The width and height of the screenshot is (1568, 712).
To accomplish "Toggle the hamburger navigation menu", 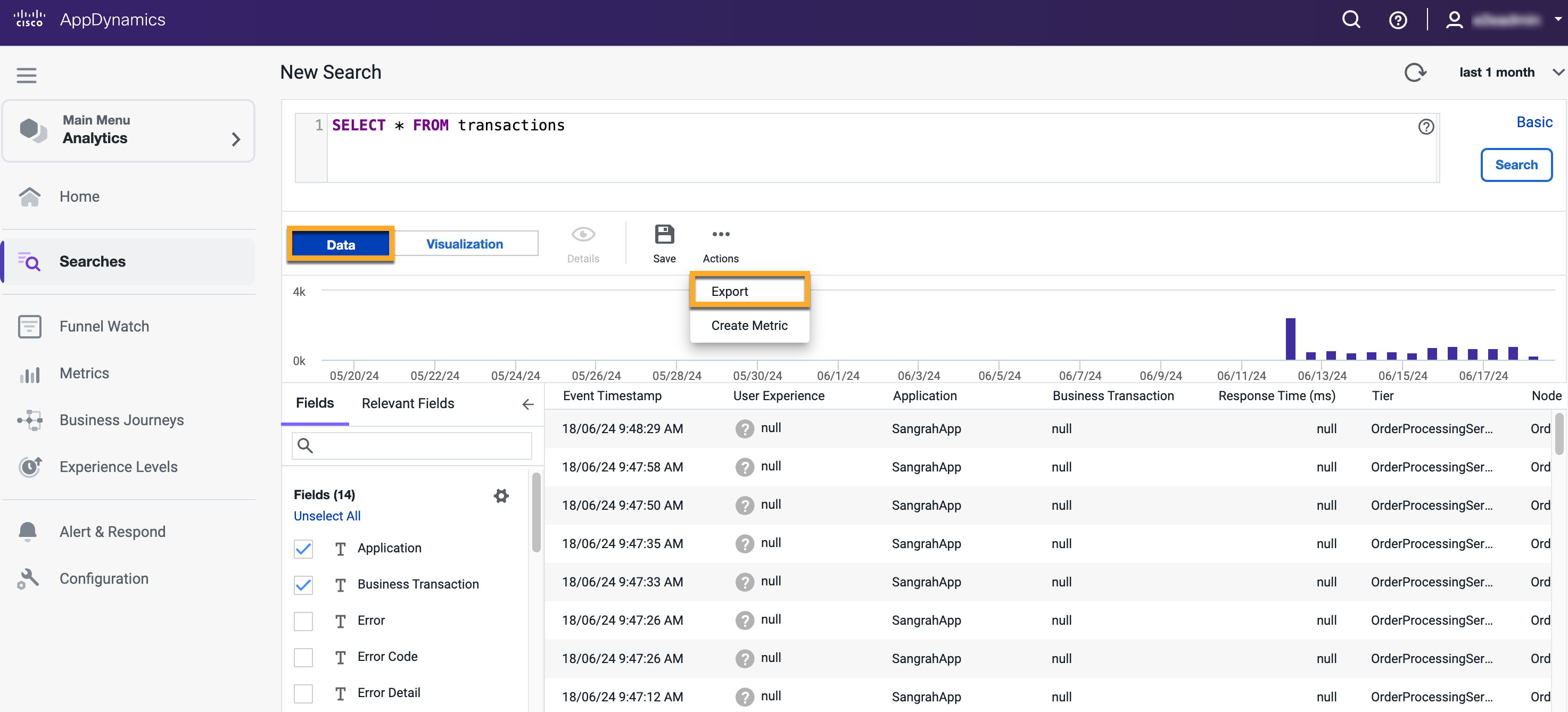I will click(x=26, y=75).
